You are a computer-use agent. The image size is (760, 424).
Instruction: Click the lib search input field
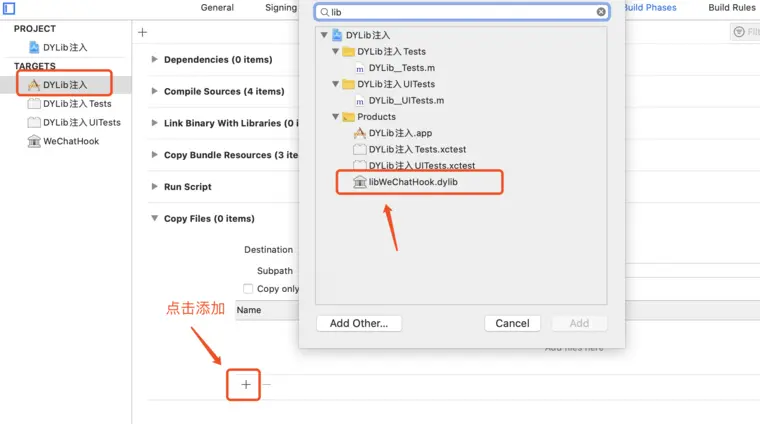tap(462, 12)
